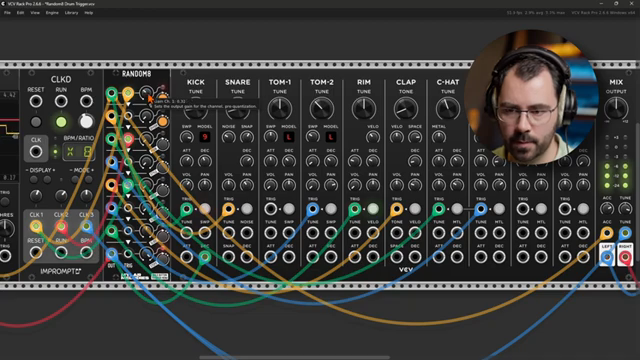Click the CLAP TRIG input jack

coord(397,209)
